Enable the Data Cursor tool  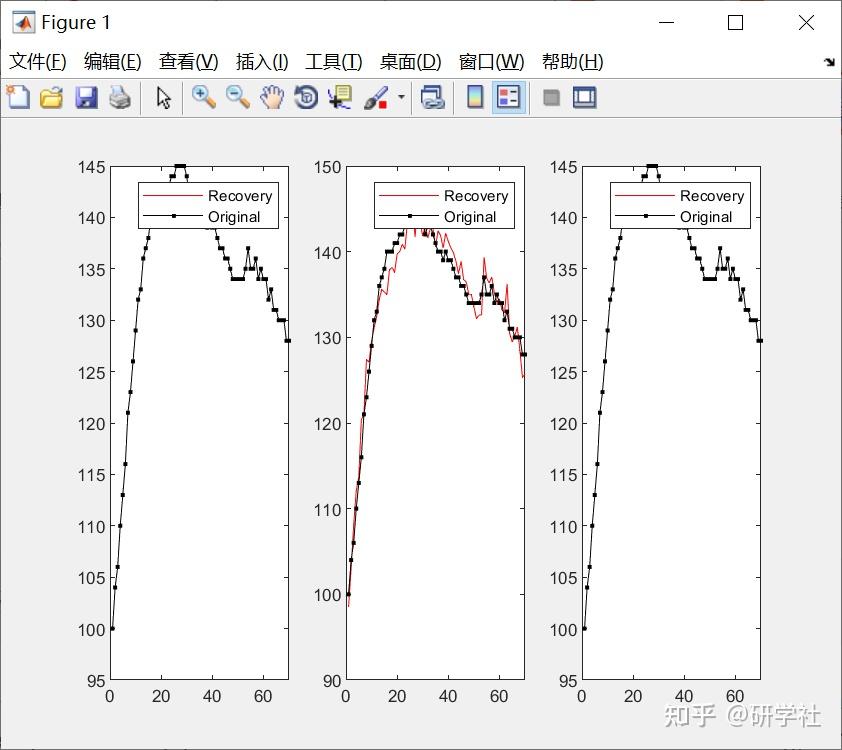340,98
